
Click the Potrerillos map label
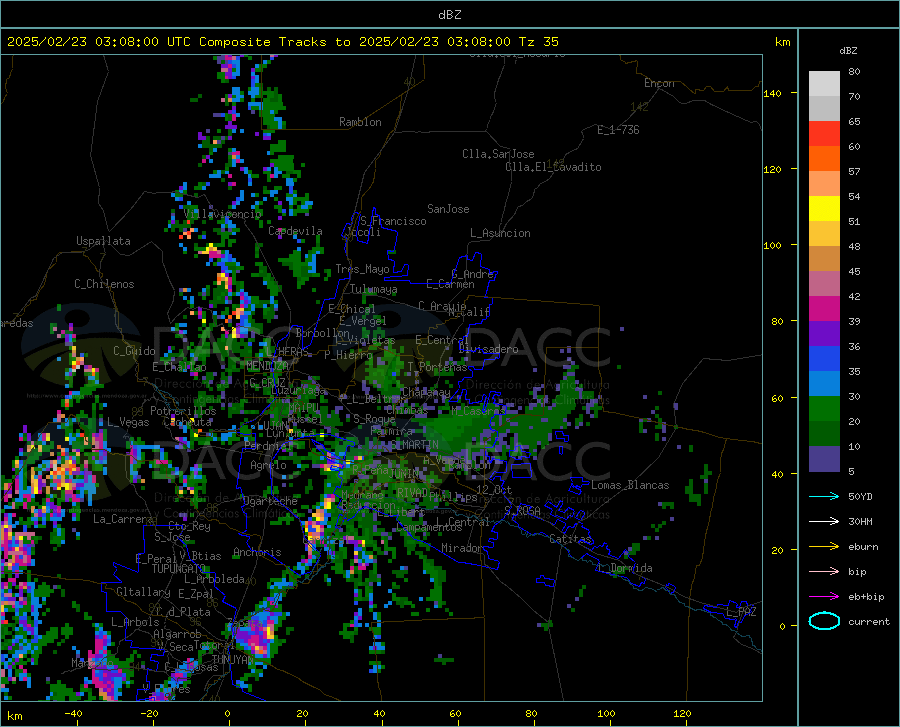tap(183, 411)
